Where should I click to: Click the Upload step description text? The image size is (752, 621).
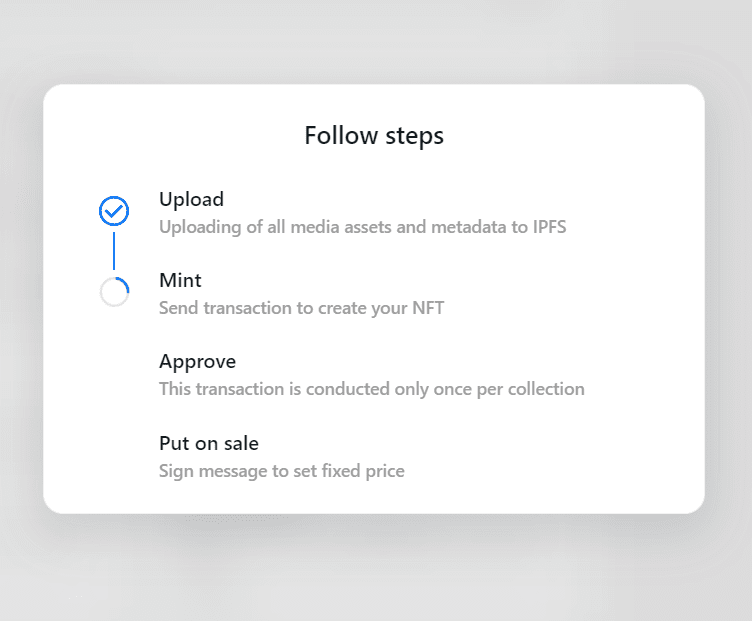[362, 227]
